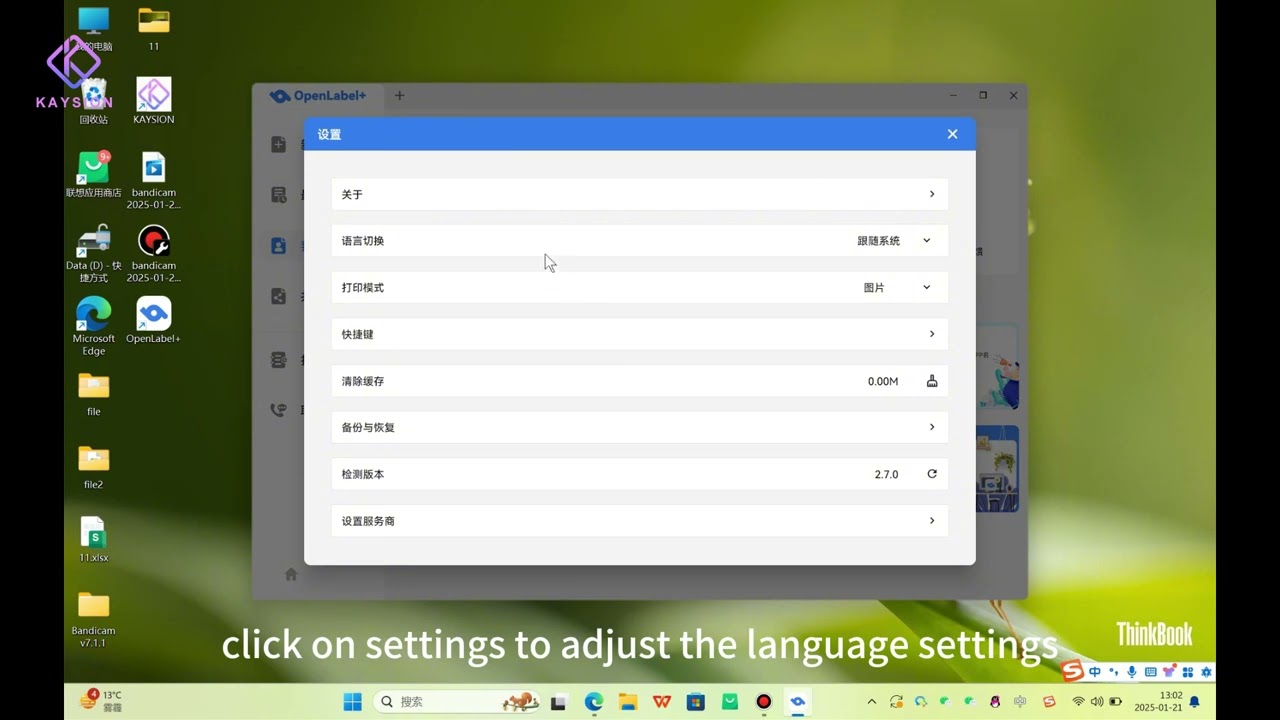The height and width of the screenshot is (720, 1280).
Task: Open Task View from the taskbar
Action: (x=559, y=702)
